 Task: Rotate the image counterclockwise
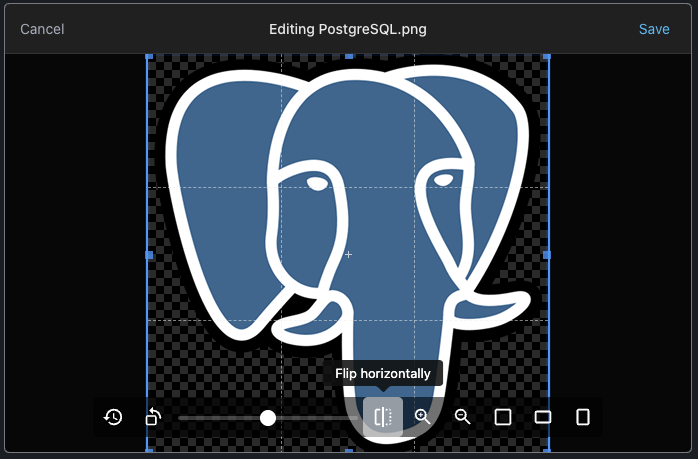point(153,417)
